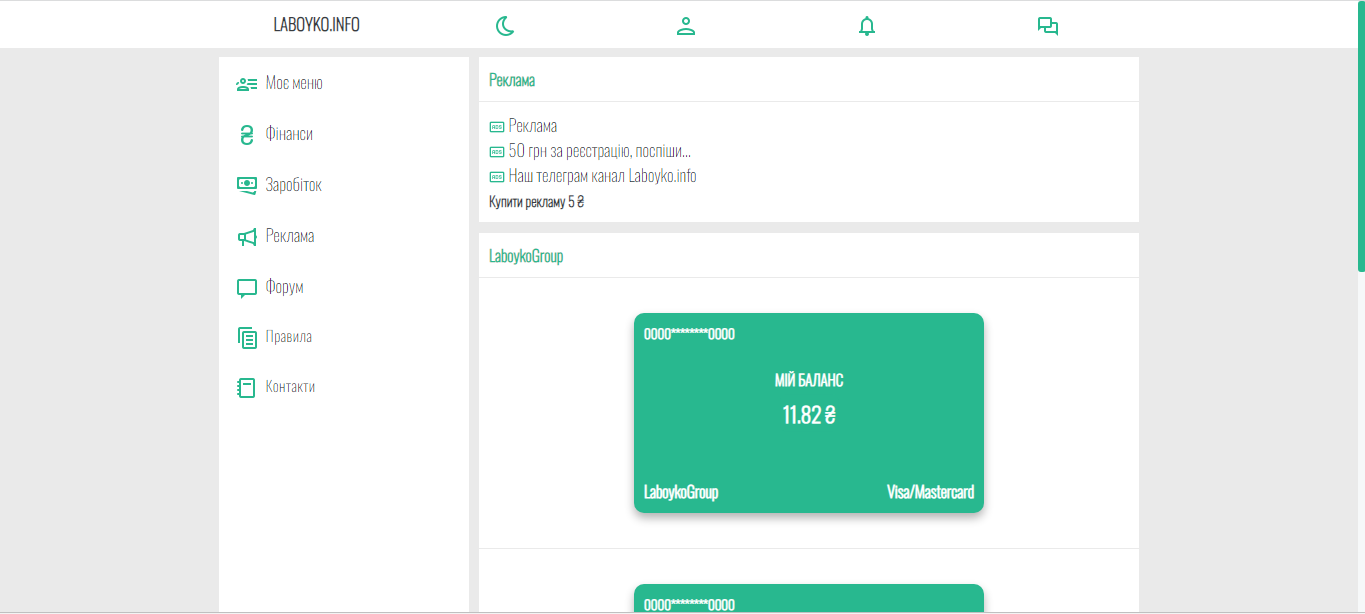Click Купити рекламу 5 ₴ button
The image size is (1365, 614).
pos(536,202)
